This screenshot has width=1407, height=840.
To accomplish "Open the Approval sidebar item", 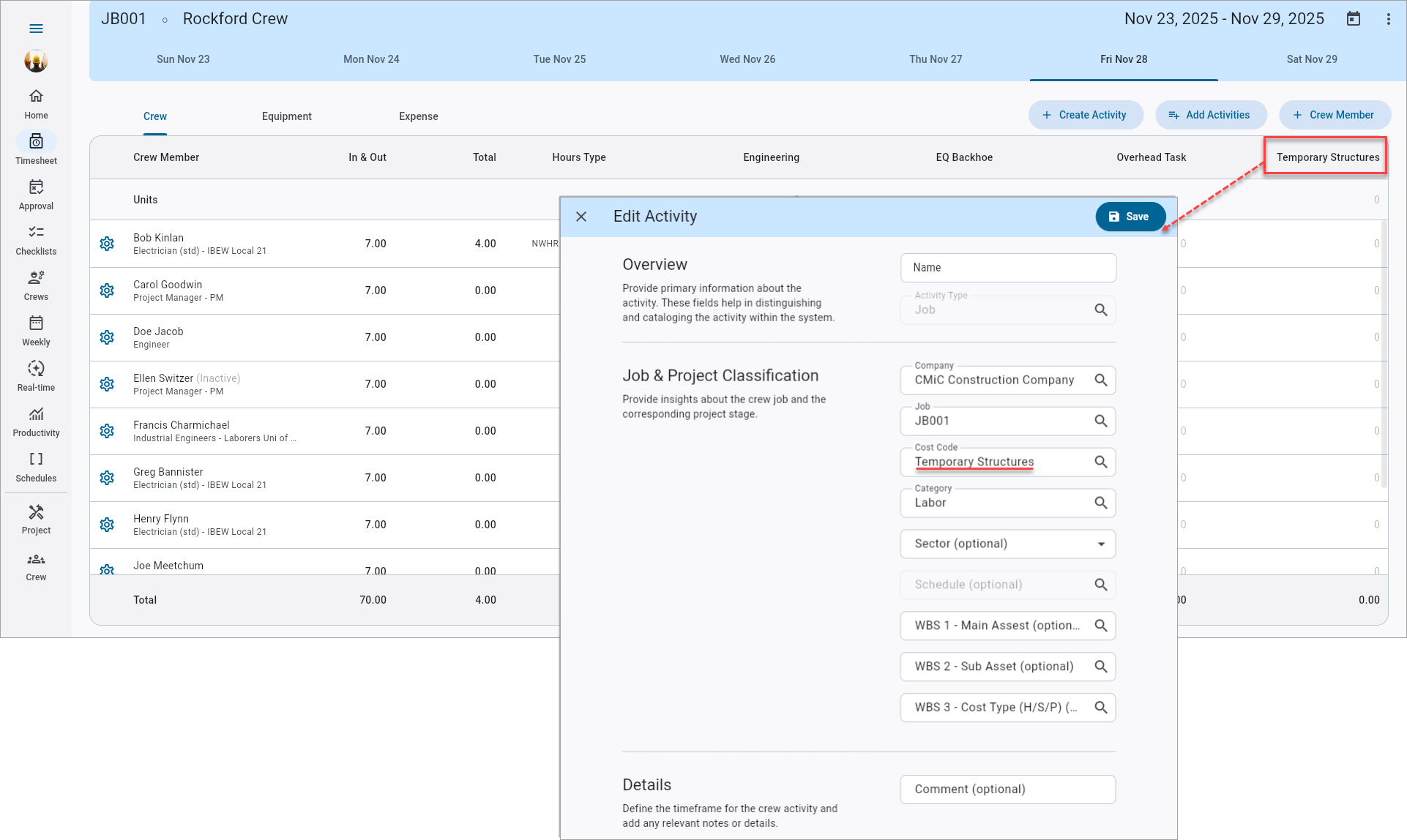I will pos(36,195).
